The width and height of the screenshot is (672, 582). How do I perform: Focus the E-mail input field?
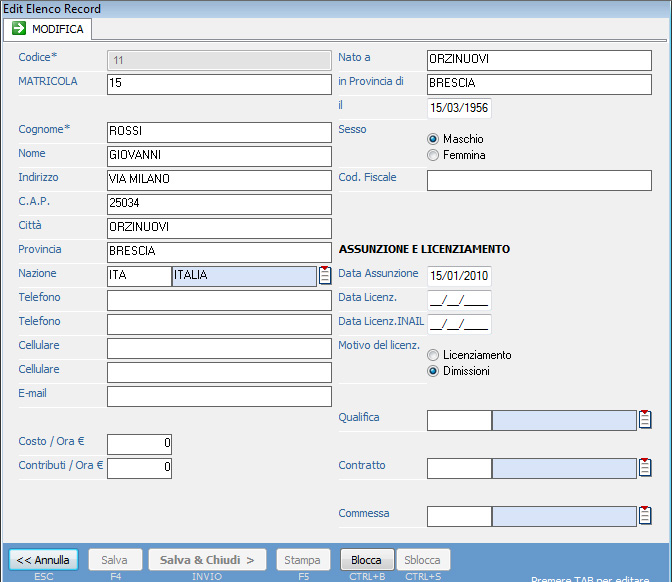218,396
